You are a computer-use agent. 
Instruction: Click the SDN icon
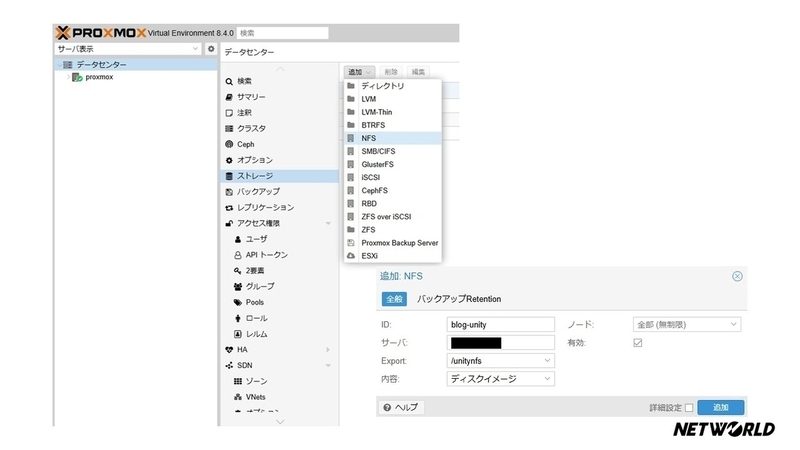(229, 366)
